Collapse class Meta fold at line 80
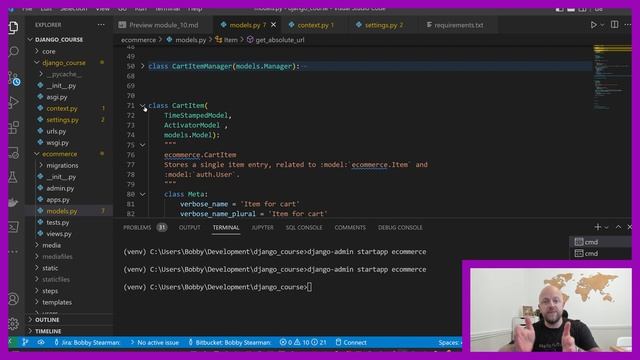 (142, 194)
